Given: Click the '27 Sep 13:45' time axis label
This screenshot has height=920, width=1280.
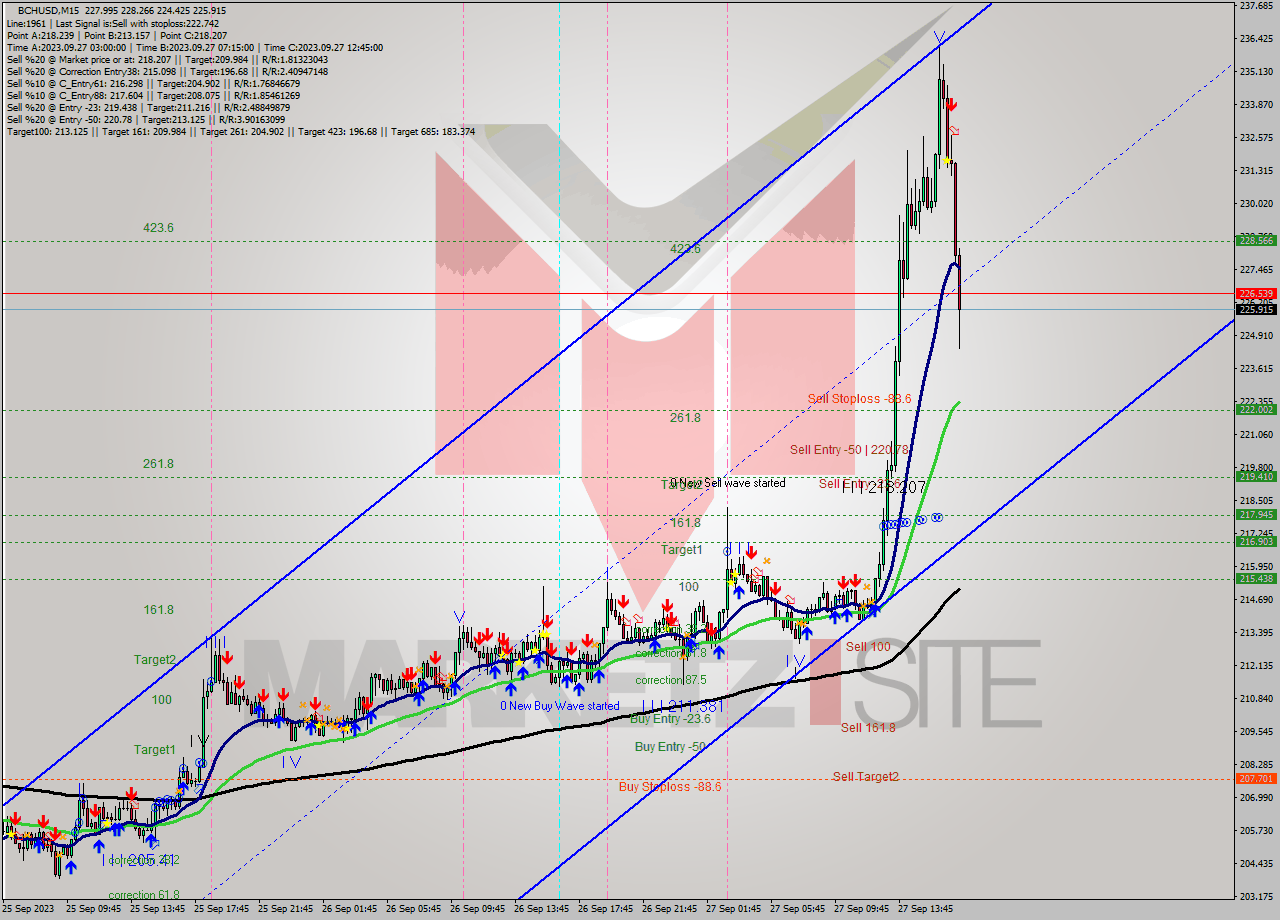Looking at the screenshot, I should click(x=926, y=910).
